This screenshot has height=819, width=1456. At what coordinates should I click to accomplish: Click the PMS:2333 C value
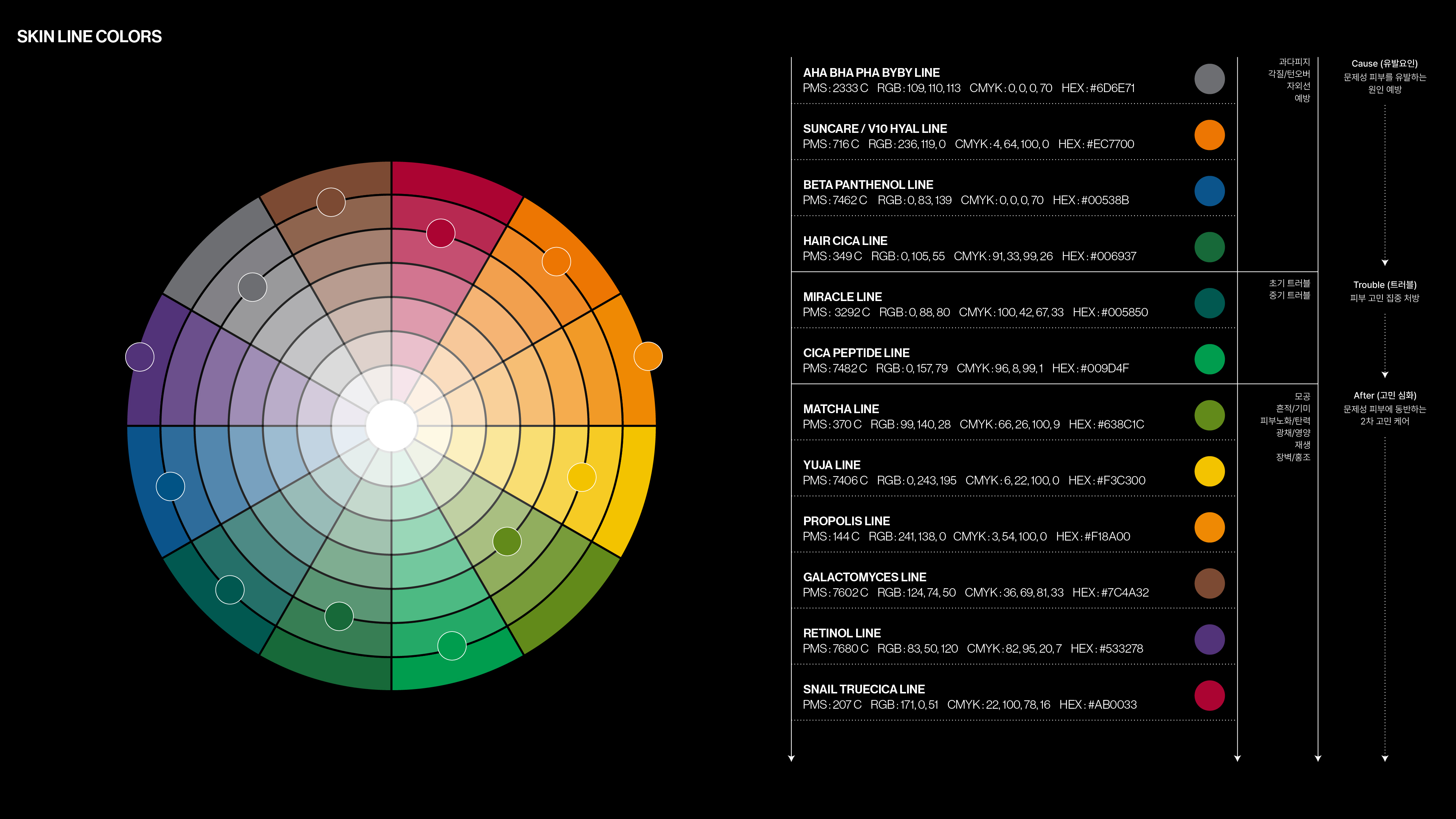click(x=835, y=88)
